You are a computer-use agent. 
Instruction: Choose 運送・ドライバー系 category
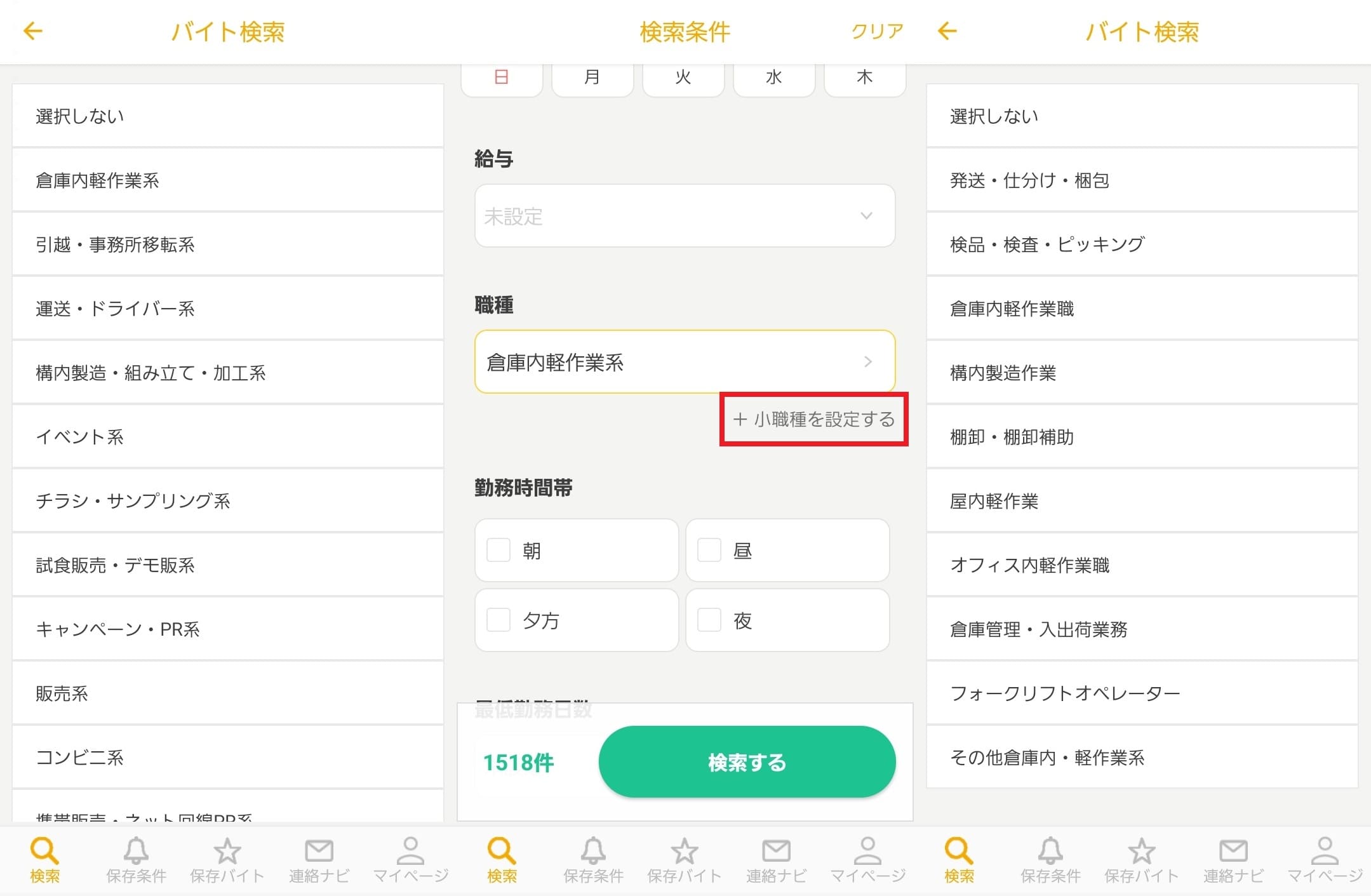228,309
